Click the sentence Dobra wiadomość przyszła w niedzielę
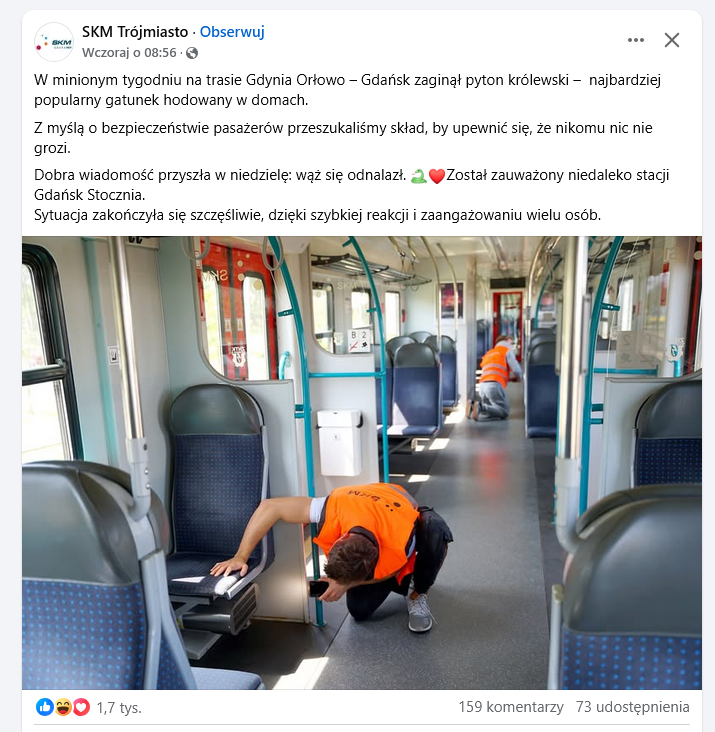This screenshot has height=732, width=715. (220, 175)
